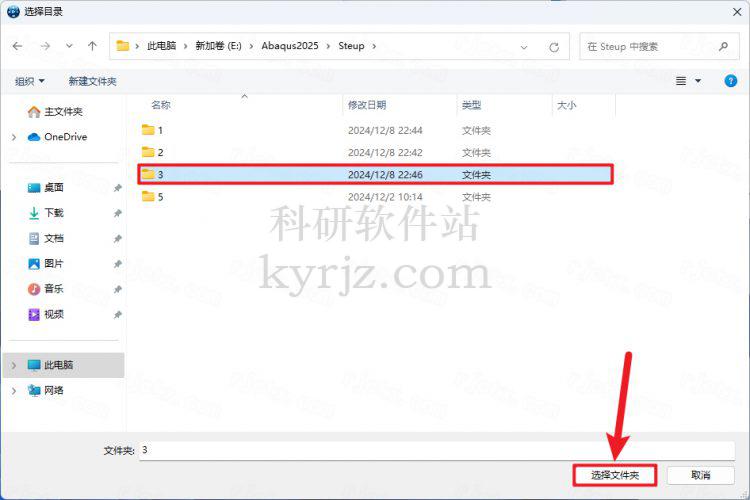
Task: Select folder named 3
Action: click(375, 175)
